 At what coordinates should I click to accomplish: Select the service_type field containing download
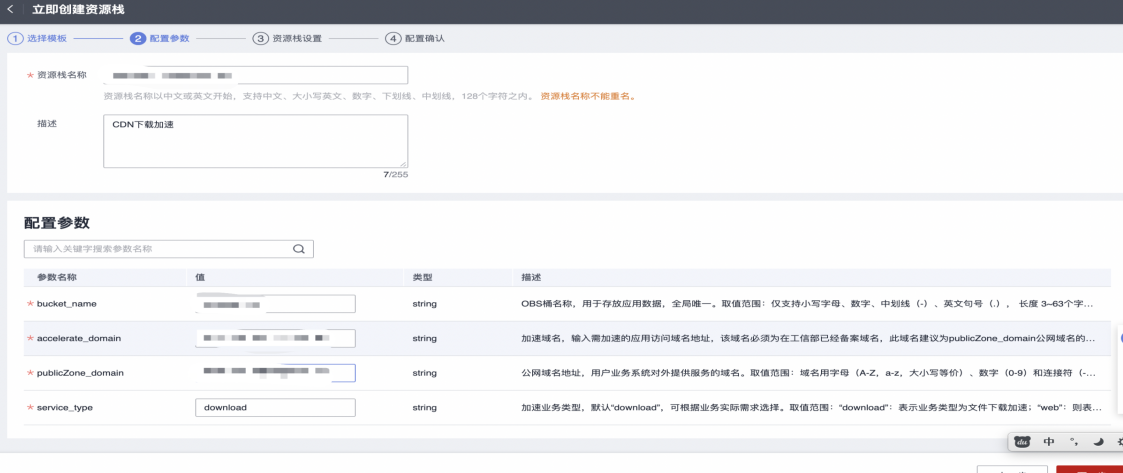(275, 408)
